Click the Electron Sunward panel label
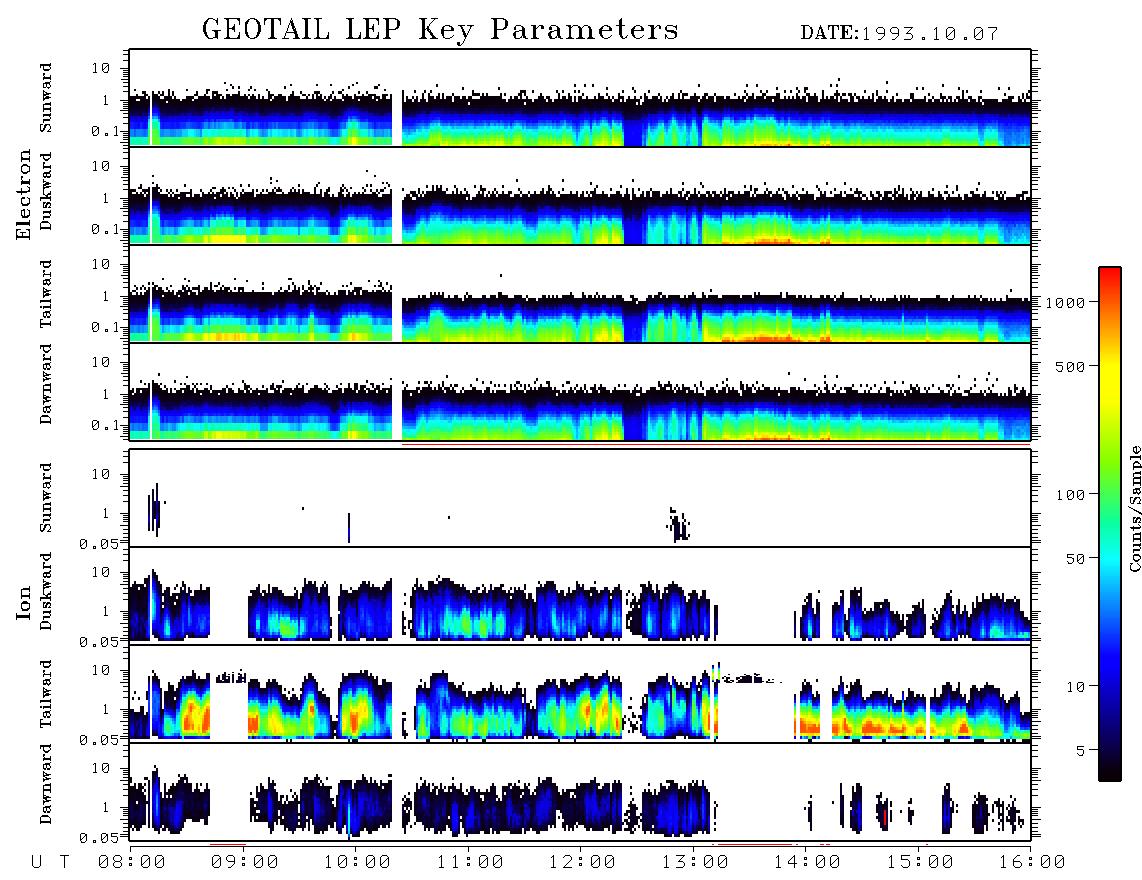The height and width of the screenshot is (880, 1142). tap(46, 98)
